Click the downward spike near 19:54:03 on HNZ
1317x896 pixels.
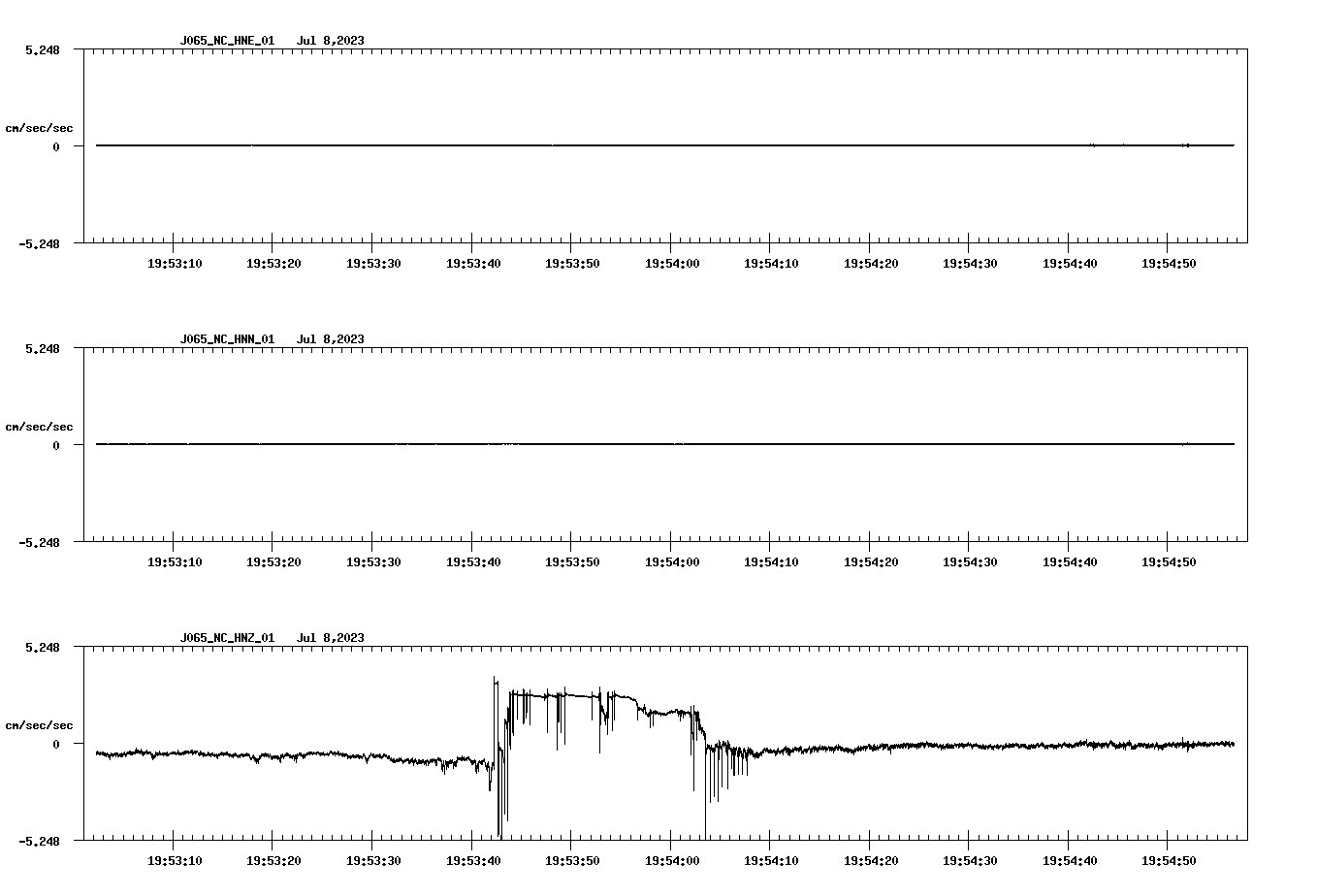(x=706, y=795)
